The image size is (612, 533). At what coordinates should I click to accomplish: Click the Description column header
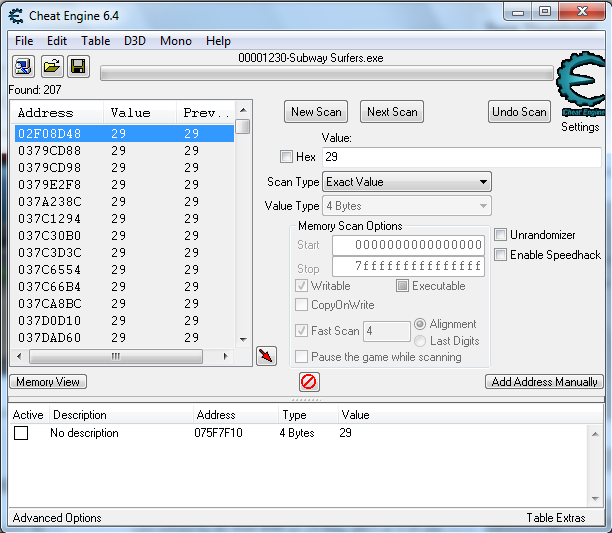tap(80, 415)
